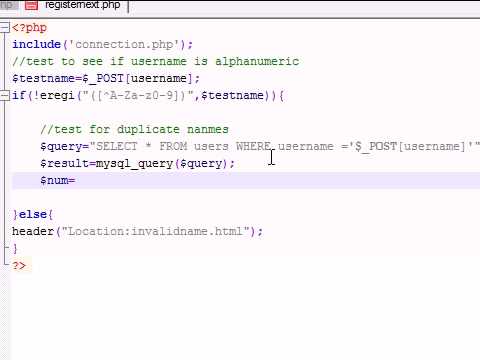
Task: Click the $result=mysql_query($query); line
Action: coord(137,163)
